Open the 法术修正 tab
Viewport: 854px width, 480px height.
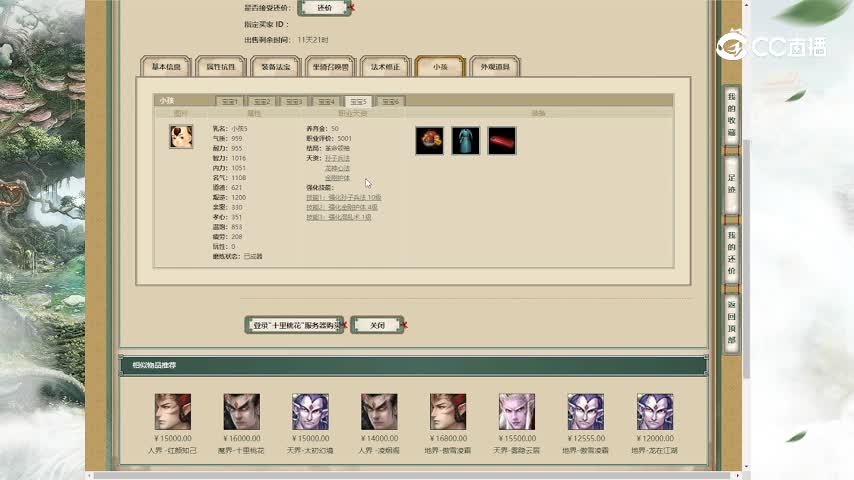[x=385, y=66]
